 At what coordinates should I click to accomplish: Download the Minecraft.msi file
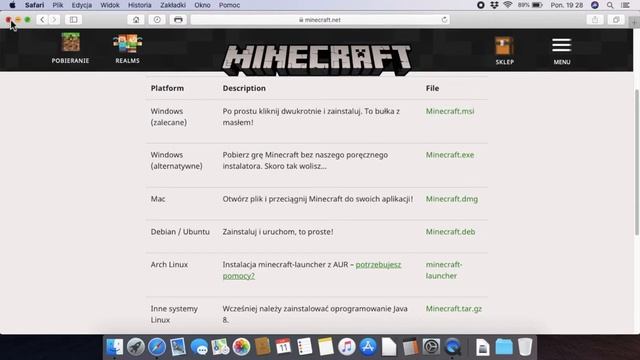point(450,111)
